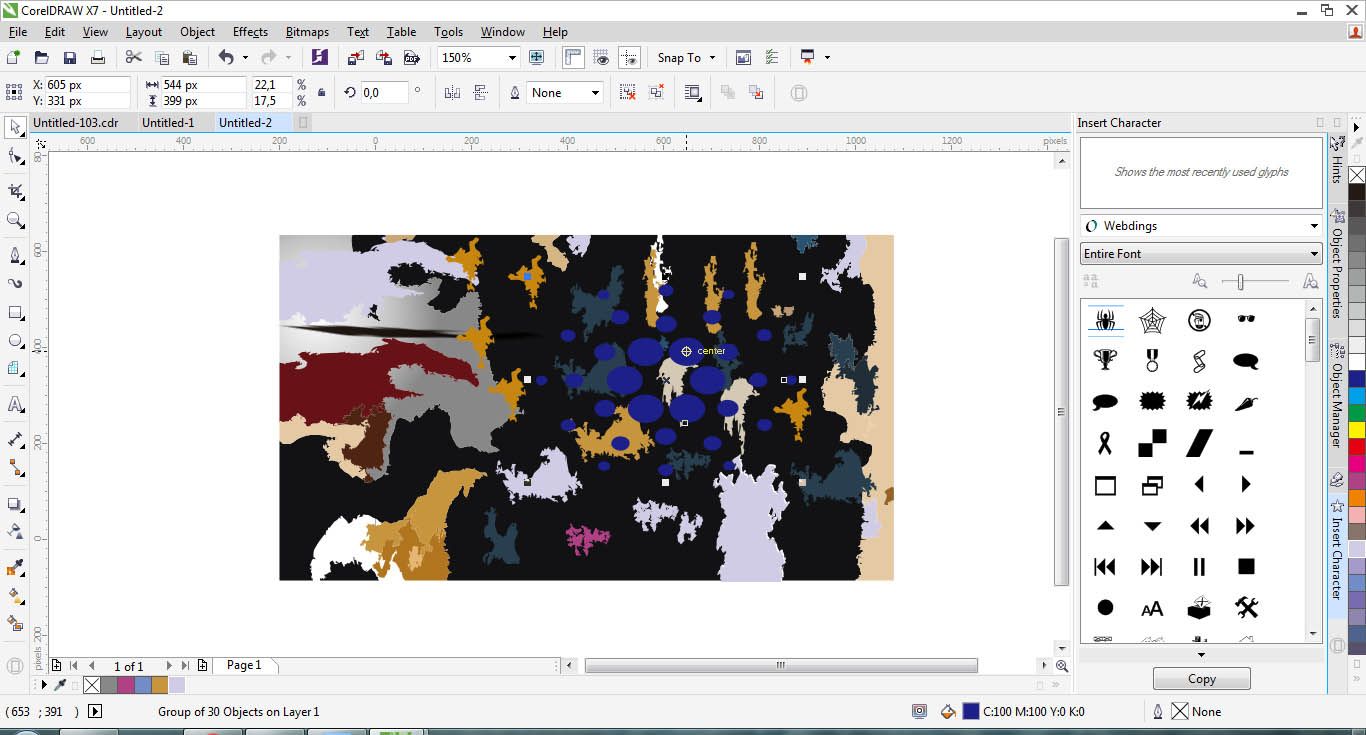Select the Interactive Fill tool
Viewport: 1366px width, 735px height.
pos(15,595)
